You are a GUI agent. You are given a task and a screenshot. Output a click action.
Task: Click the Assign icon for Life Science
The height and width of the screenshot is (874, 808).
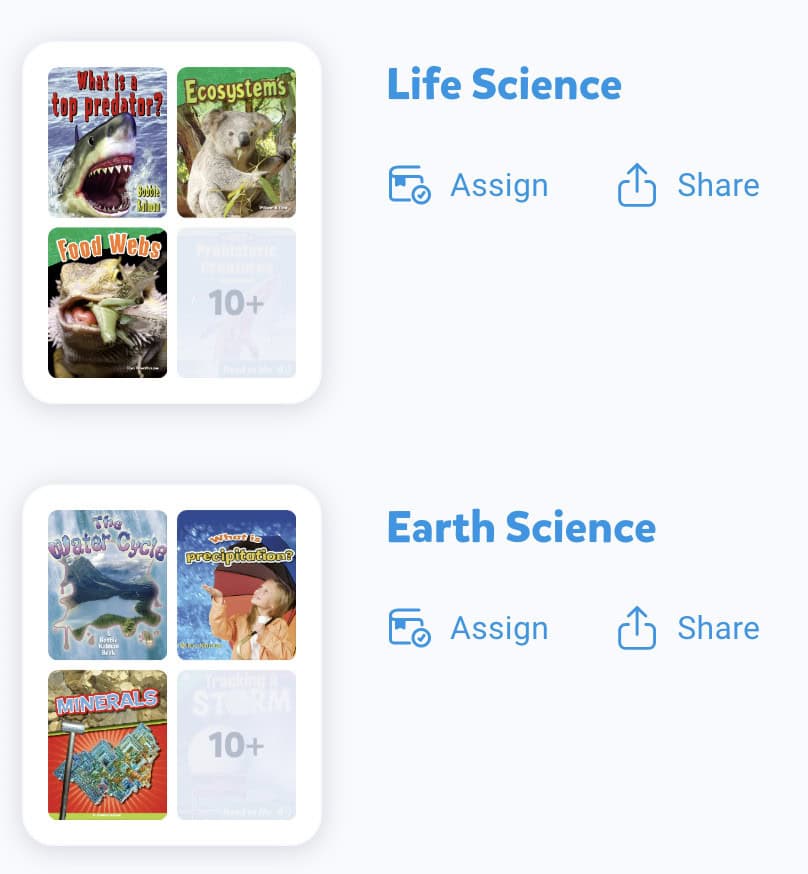point(409,186)
